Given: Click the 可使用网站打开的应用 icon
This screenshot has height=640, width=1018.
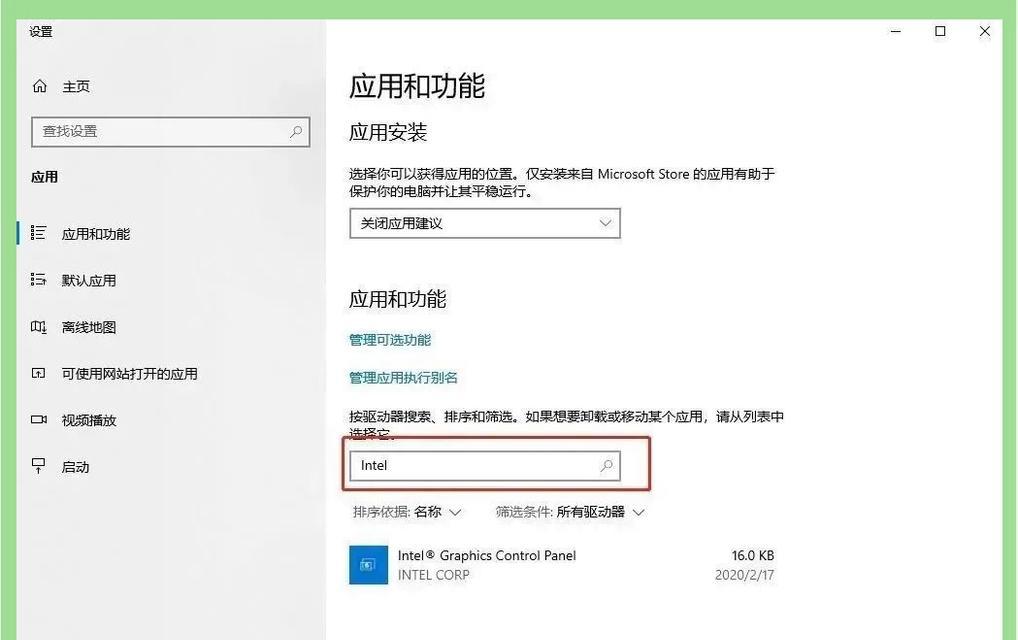Looking at the screenshot, I should click(x=39, y=374).
